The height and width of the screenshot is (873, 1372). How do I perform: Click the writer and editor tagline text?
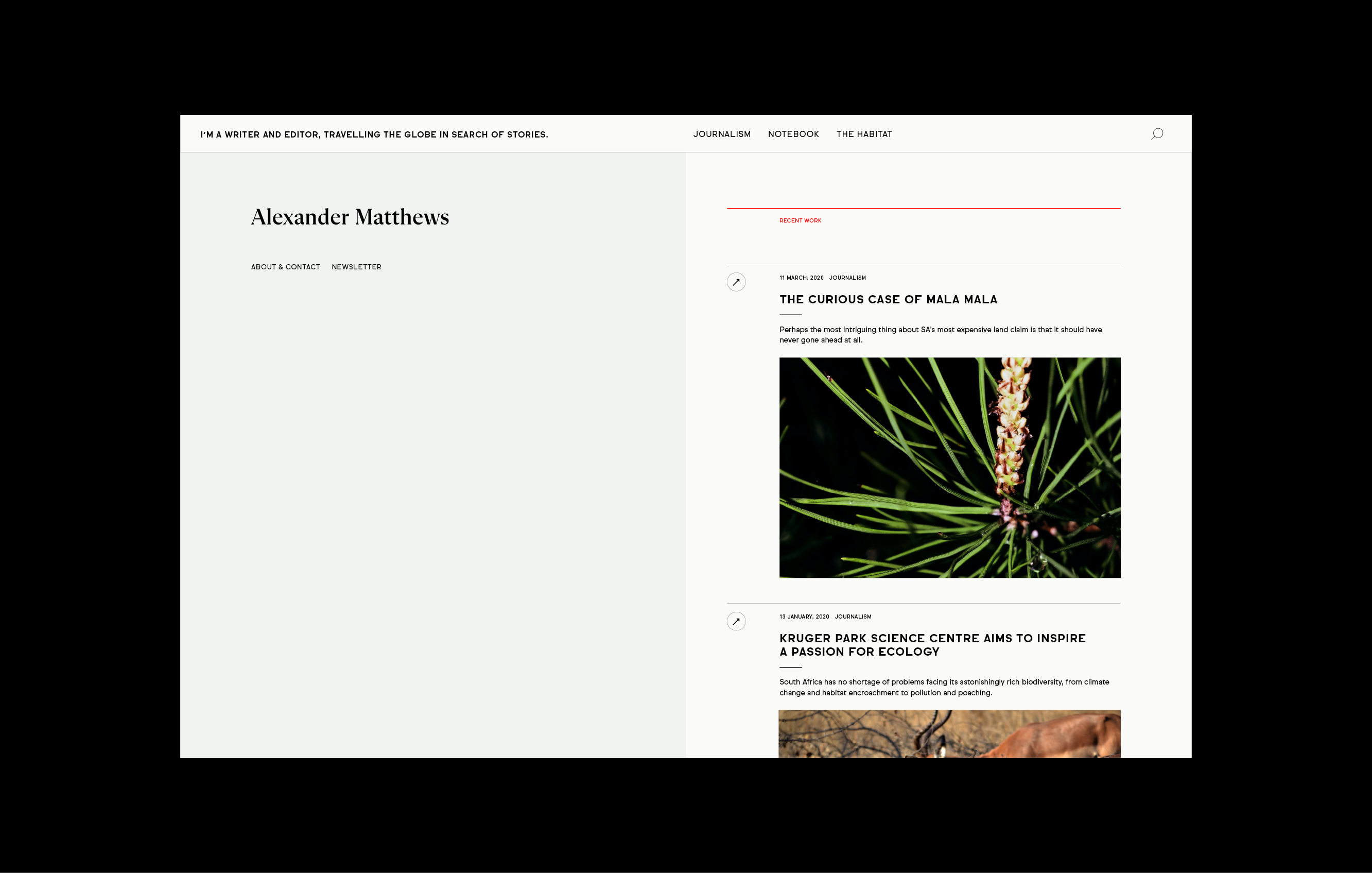[374, 134]
